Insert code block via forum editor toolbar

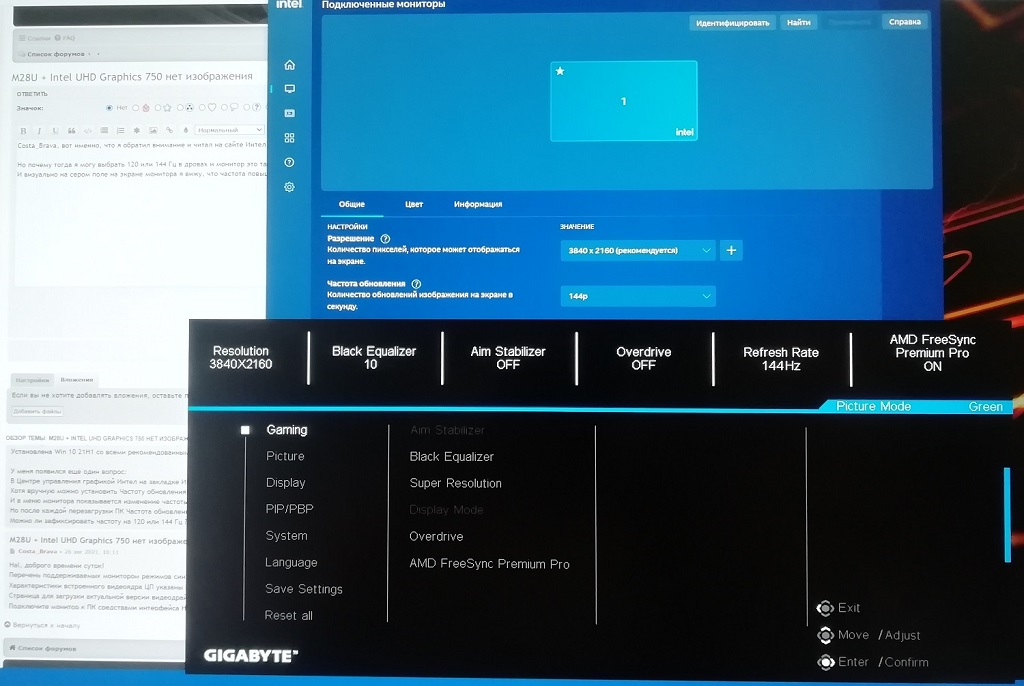[x=88, y=130]
